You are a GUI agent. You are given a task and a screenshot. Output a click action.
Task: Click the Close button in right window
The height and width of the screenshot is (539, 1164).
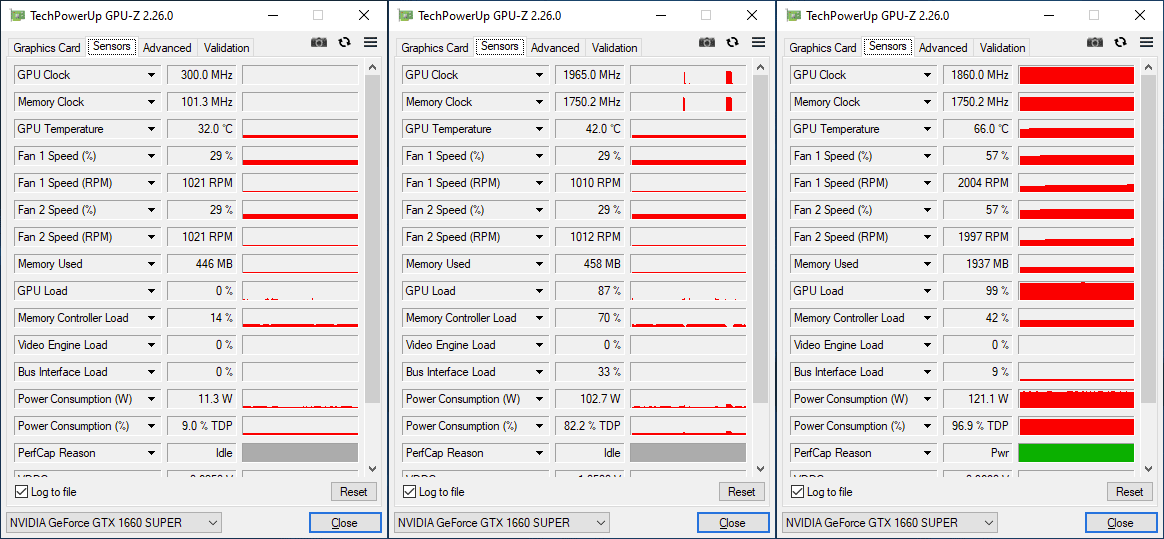[1120, 523]
